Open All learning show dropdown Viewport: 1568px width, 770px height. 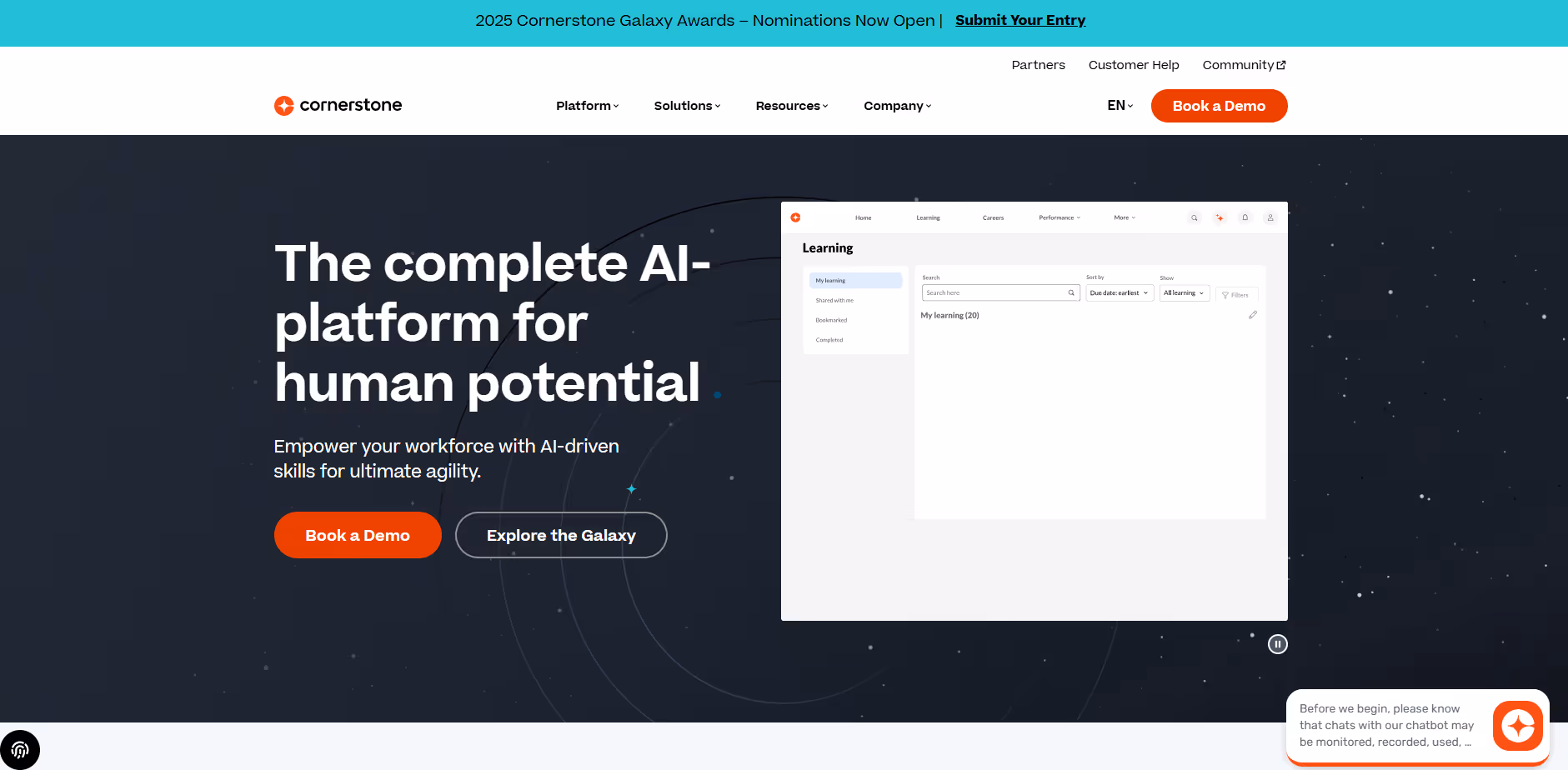pos(1184,292)
